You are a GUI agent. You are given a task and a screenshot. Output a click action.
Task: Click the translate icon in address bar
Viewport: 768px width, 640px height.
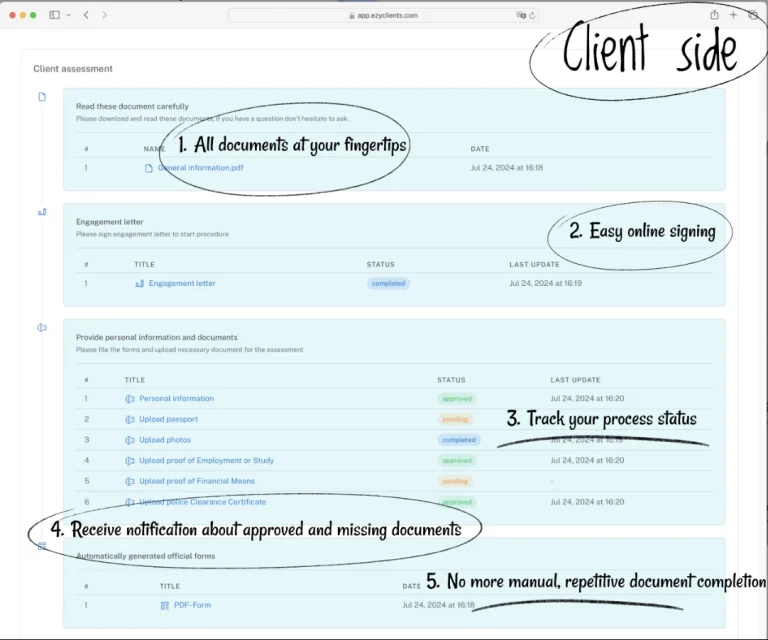tap(521, 15)
